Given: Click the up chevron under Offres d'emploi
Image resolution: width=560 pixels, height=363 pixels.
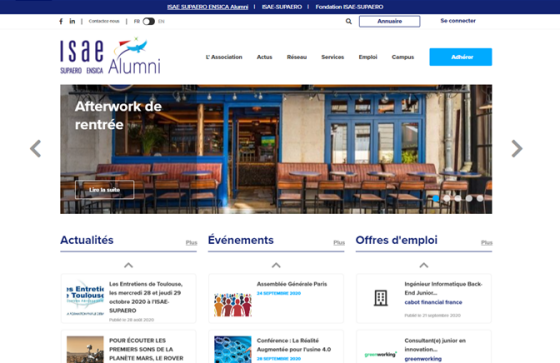Looking at the screenshot, I should coord(424,265).
